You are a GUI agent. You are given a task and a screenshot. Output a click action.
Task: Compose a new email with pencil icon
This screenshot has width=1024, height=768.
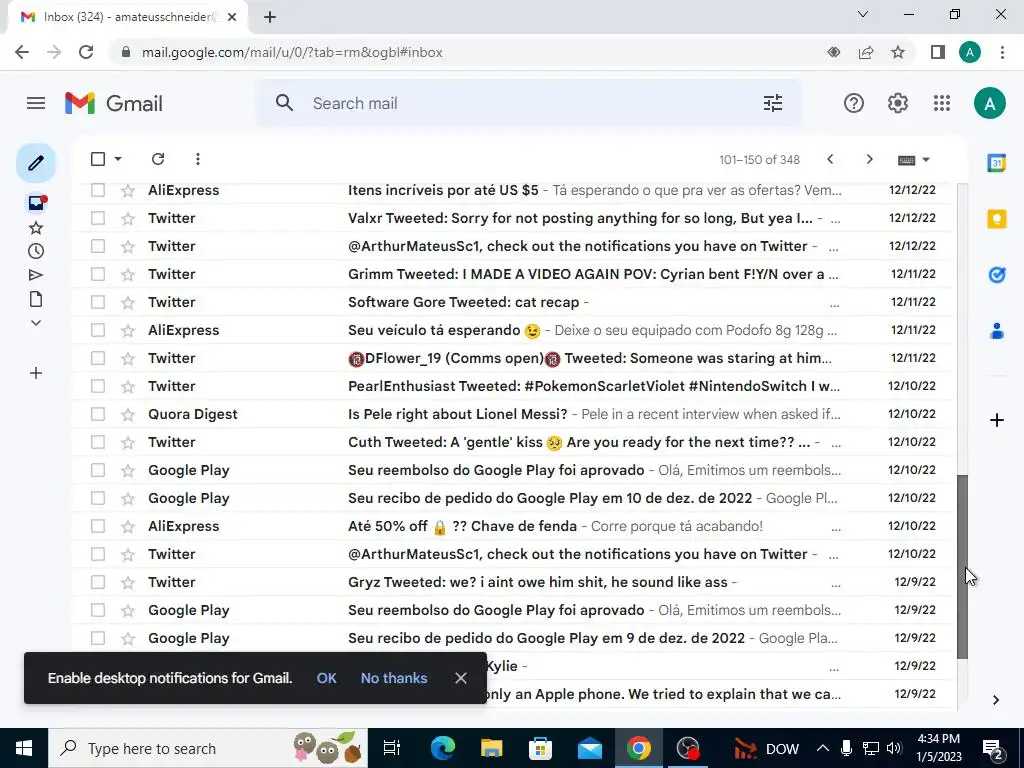36,163
